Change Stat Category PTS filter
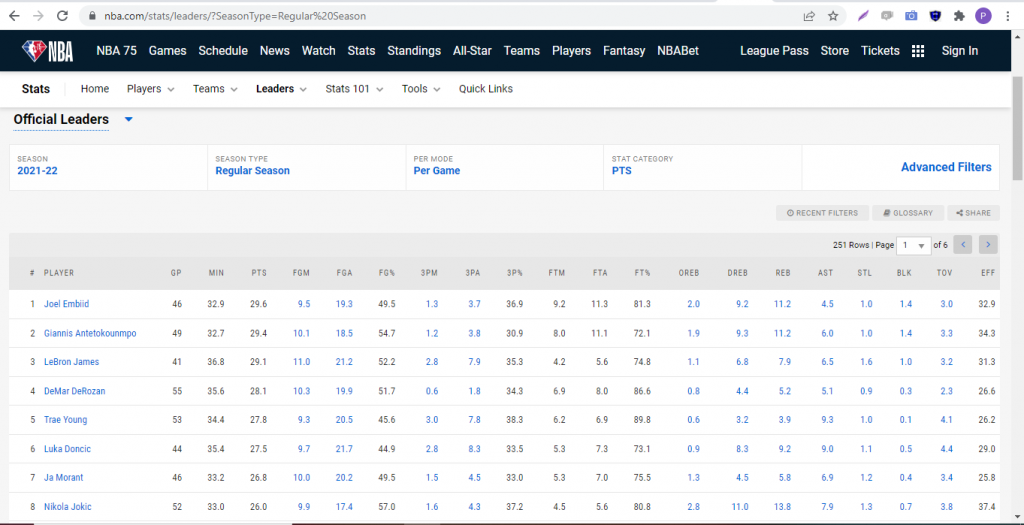Screen dimensions: 1024x525 coord(621,170)
